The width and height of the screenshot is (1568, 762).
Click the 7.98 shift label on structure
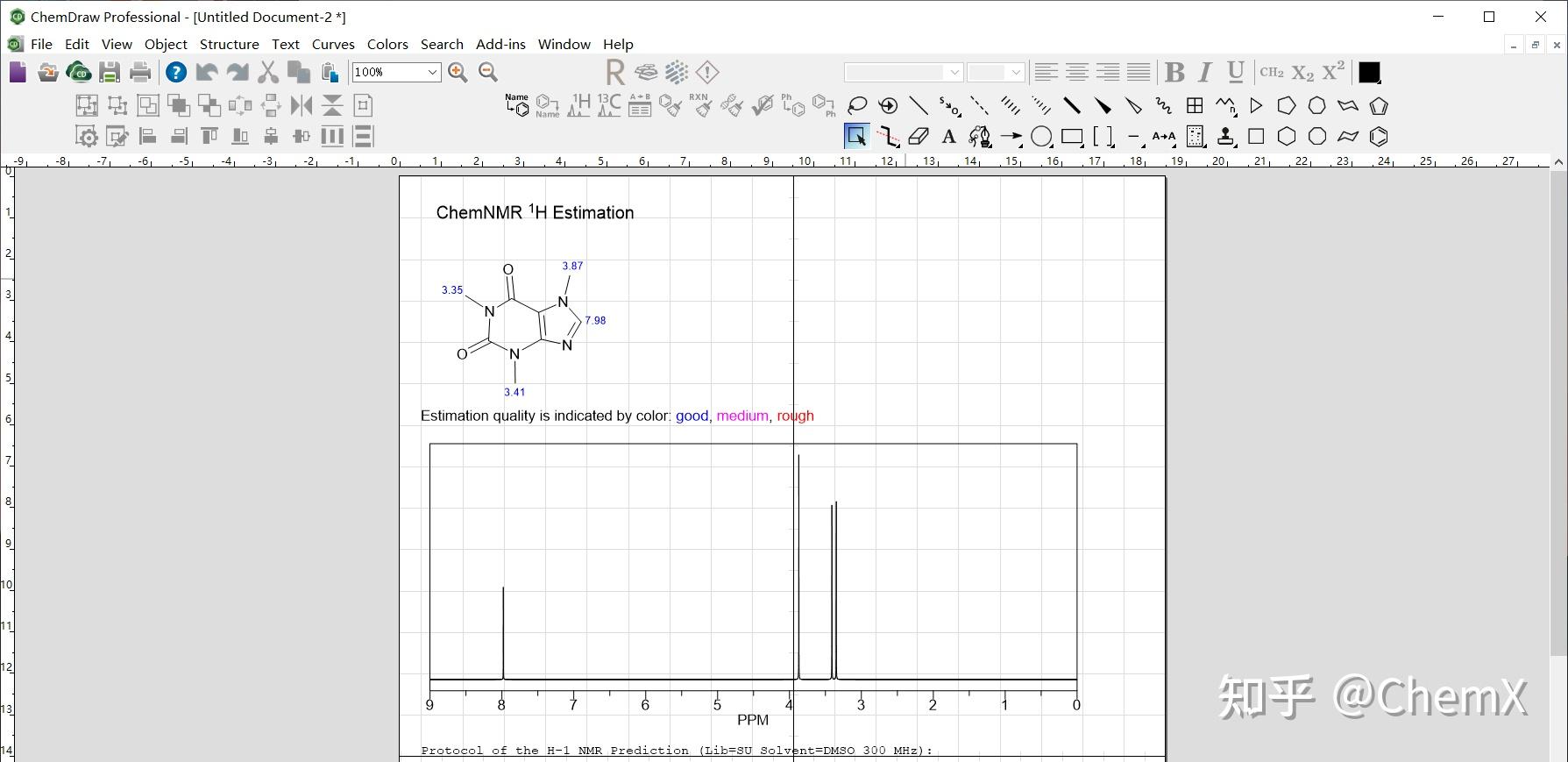point(595,321)
